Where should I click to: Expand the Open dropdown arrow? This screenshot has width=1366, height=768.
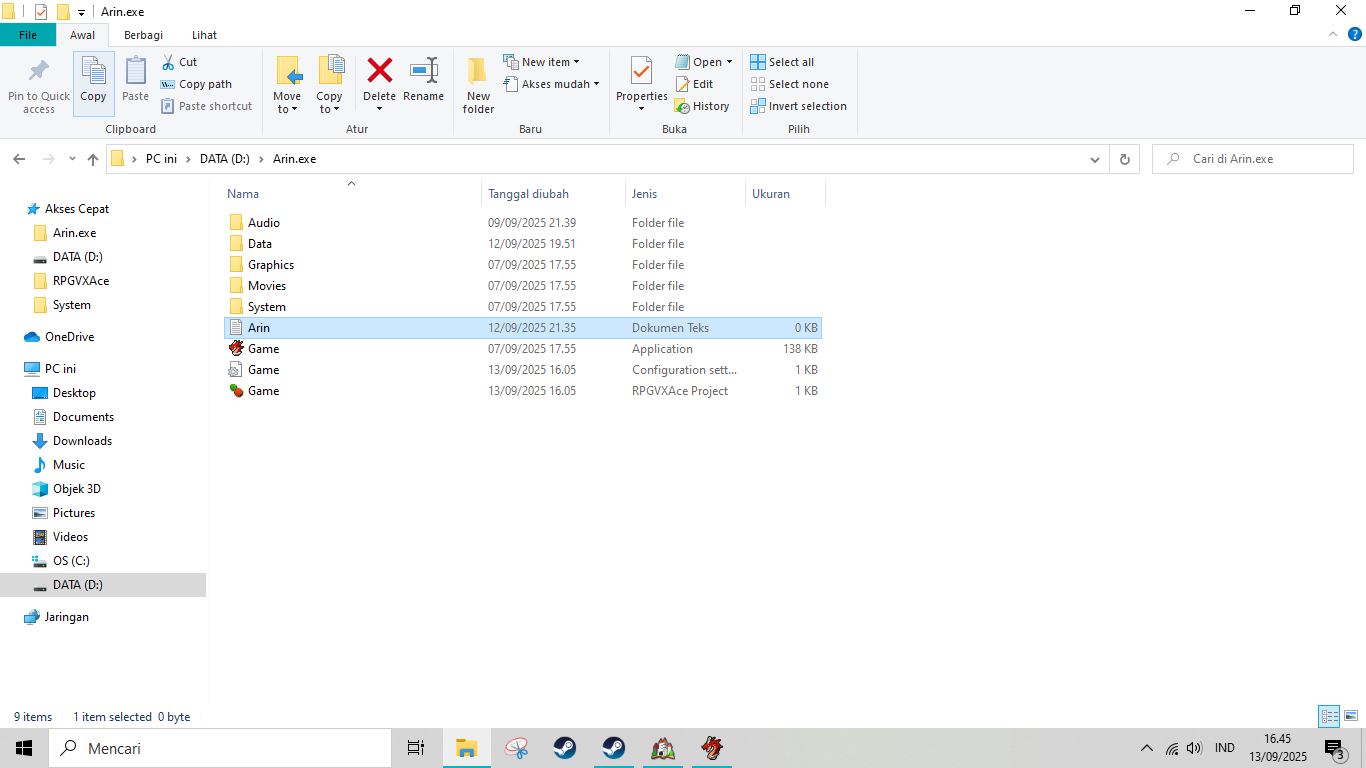[729, 62]
